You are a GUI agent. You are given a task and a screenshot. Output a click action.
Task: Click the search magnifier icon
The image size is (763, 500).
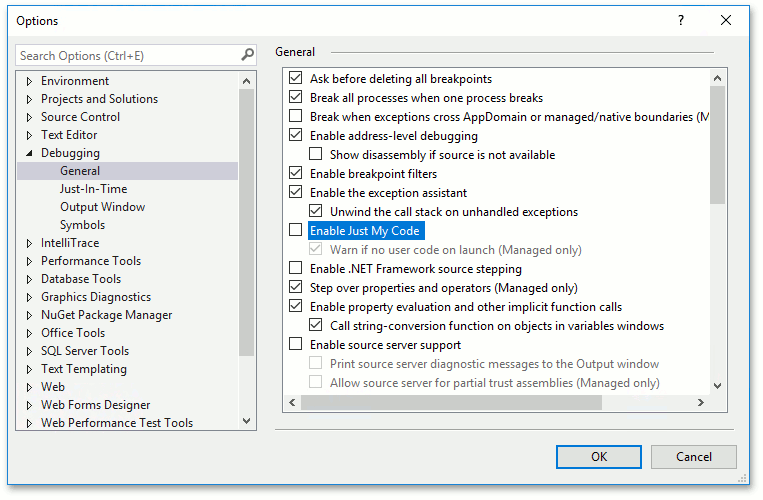tap(248, 54)
